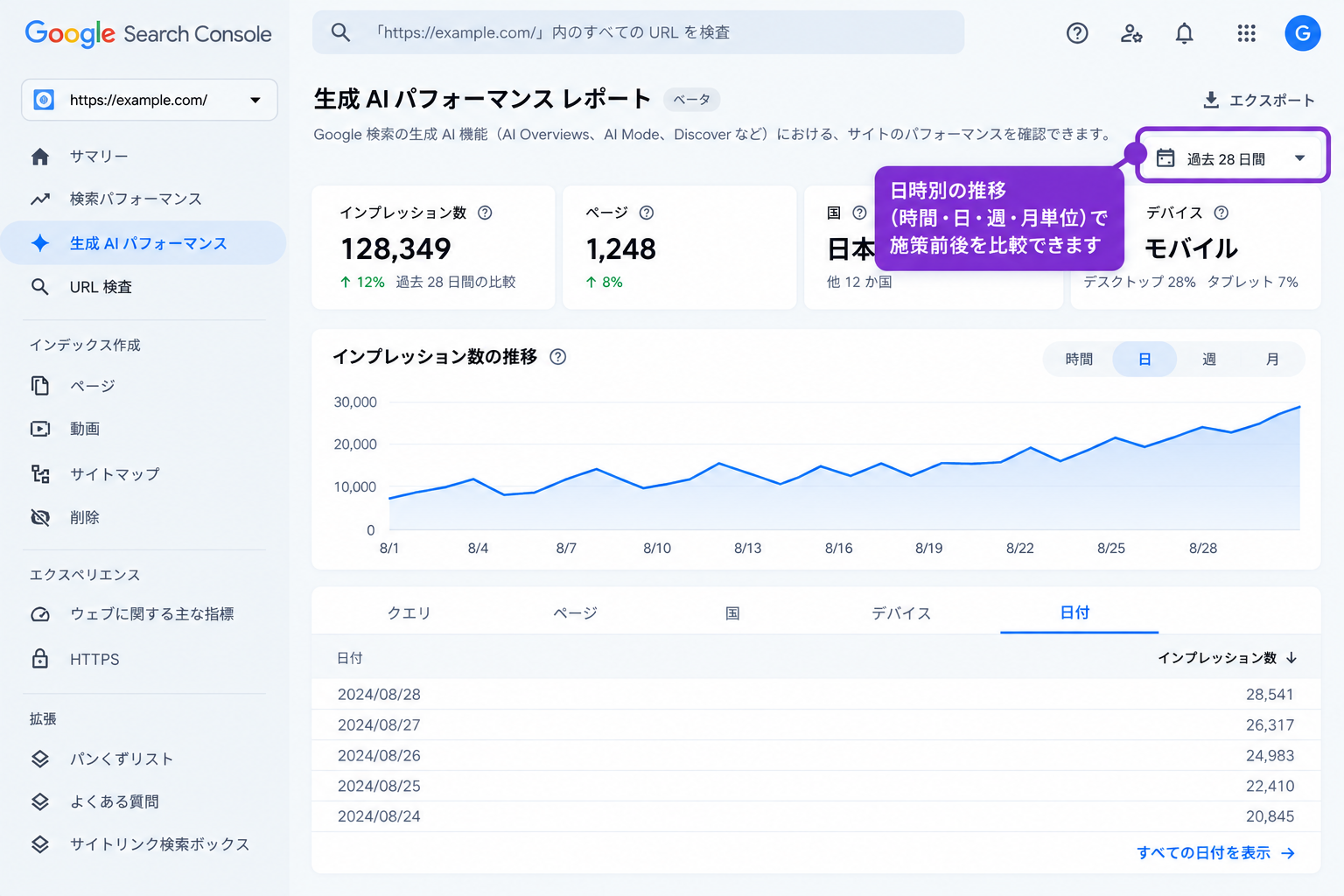Switch to the 国 tab
1344x896 pixels.
(732, 612)
